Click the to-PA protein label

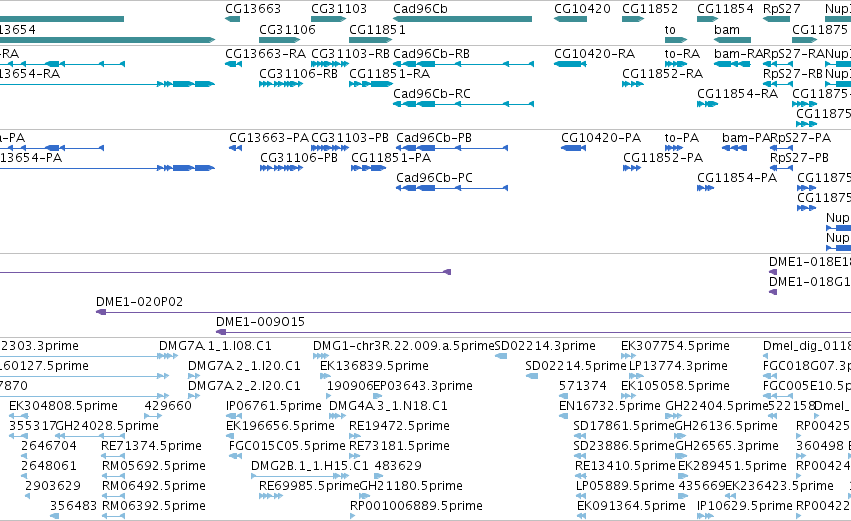point(682,138)
